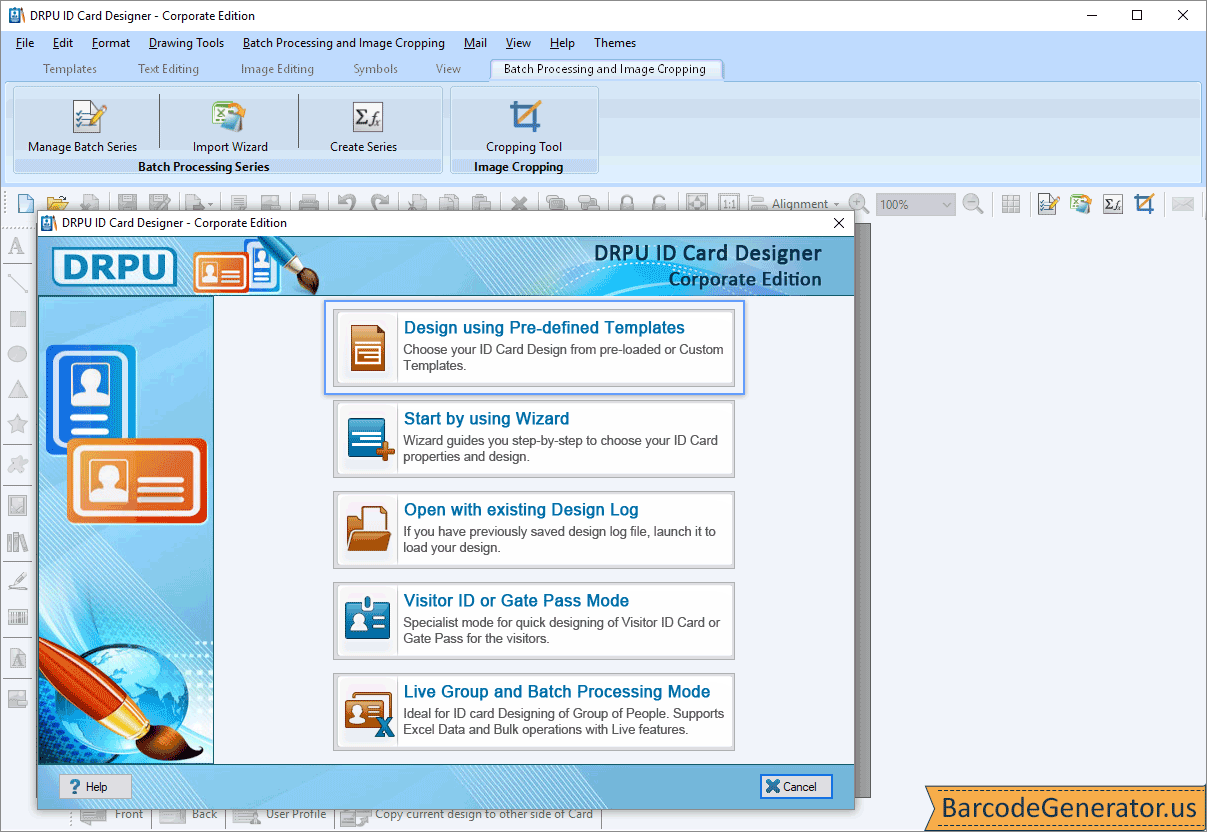Viewport: 1207px width, 832px height.
Task: Close the DRPU startup dialog
Action: point(839,223)
